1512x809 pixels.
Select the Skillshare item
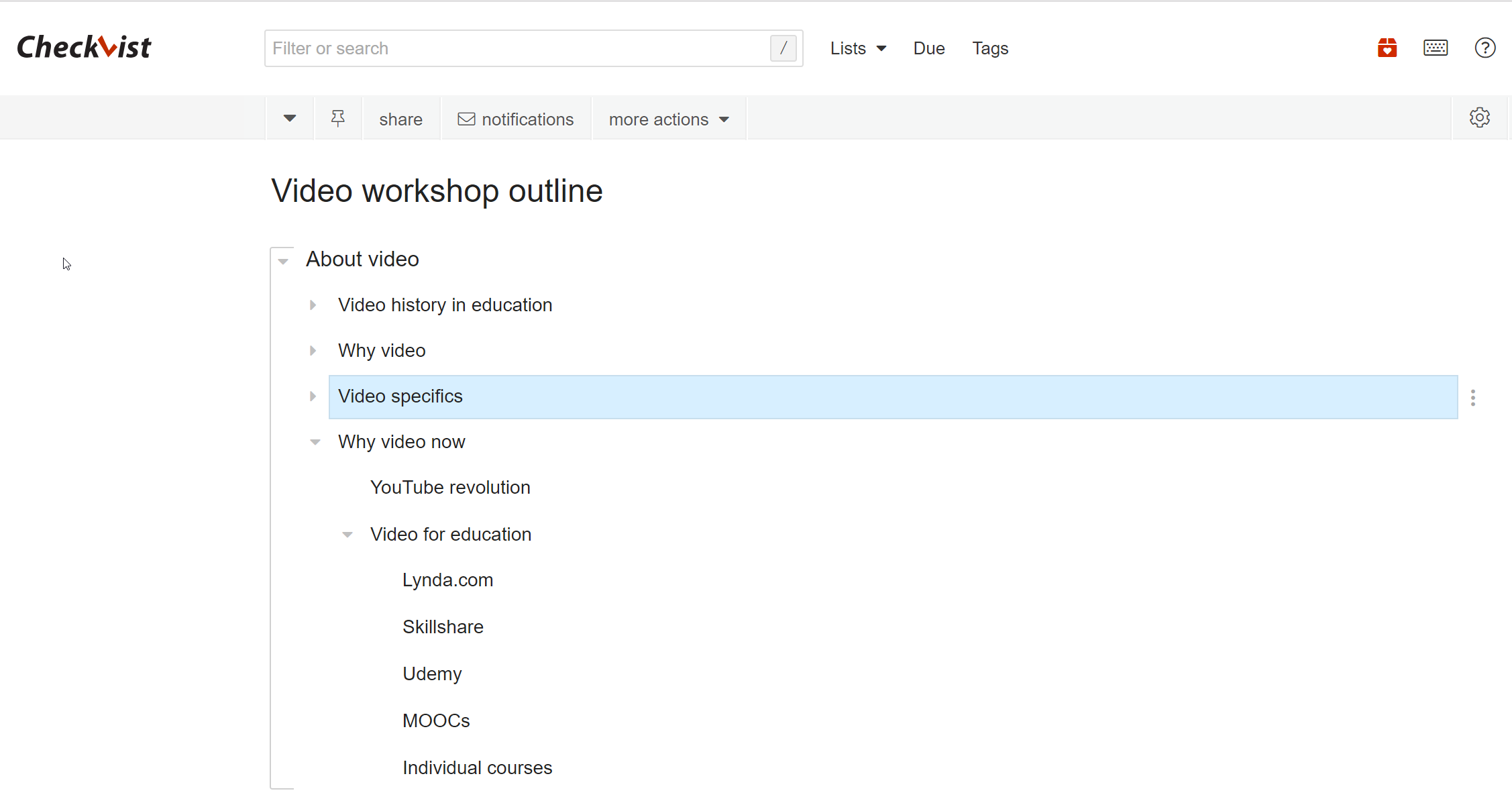coord(443,627)
